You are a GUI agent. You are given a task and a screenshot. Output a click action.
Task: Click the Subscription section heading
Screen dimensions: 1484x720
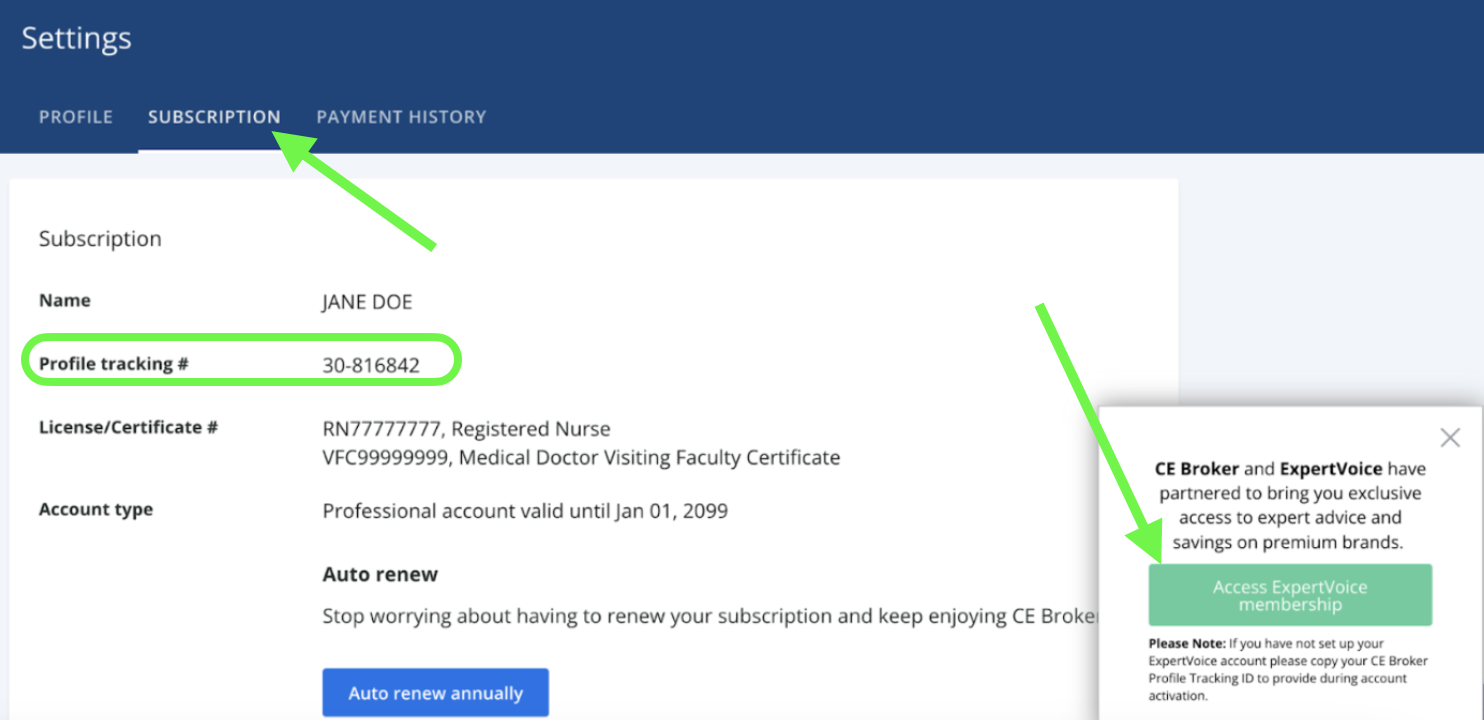pos(100,239)
